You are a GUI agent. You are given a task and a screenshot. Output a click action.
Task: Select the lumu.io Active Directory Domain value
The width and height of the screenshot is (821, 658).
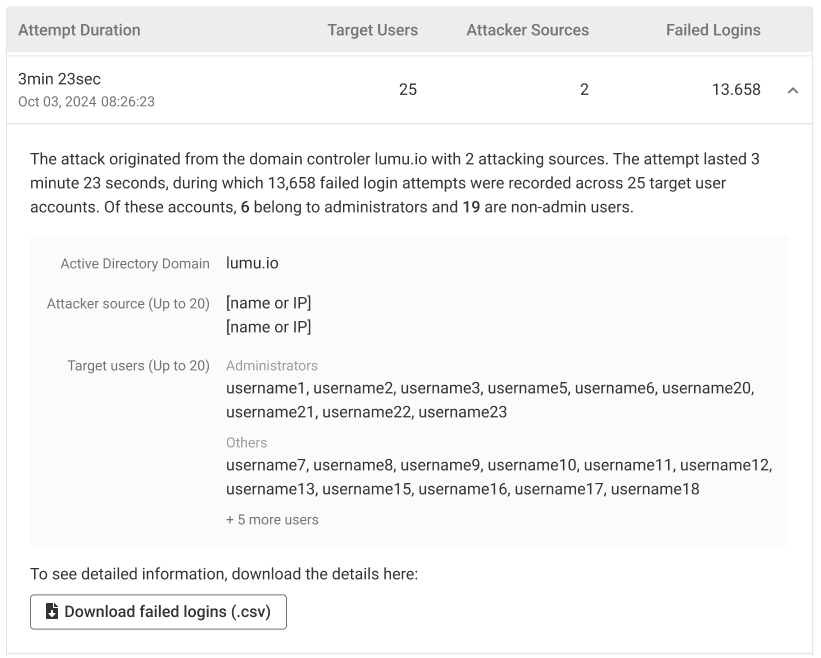tap(252, 263)
